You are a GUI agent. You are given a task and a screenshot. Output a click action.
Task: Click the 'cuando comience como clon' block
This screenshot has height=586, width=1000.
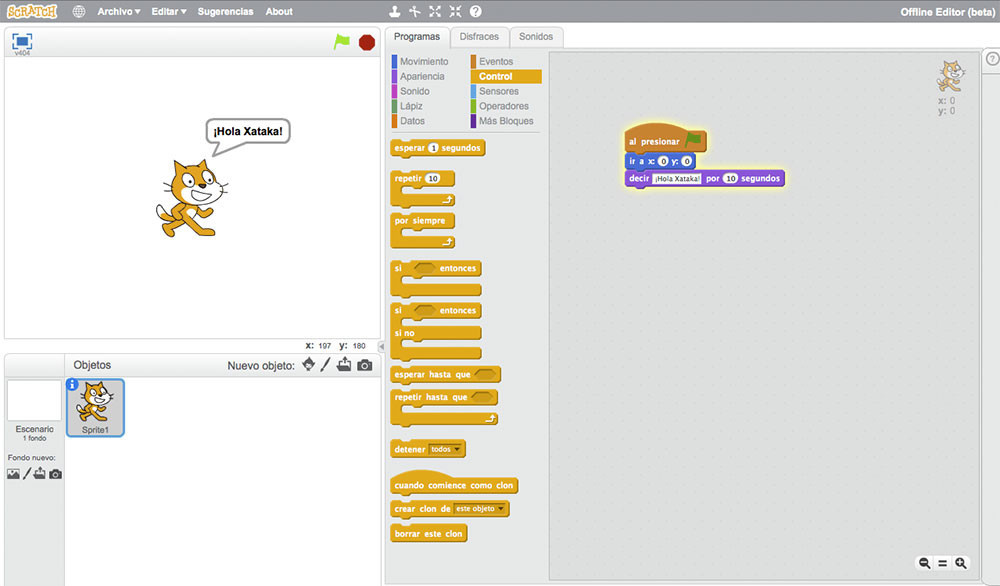[454, 484]
